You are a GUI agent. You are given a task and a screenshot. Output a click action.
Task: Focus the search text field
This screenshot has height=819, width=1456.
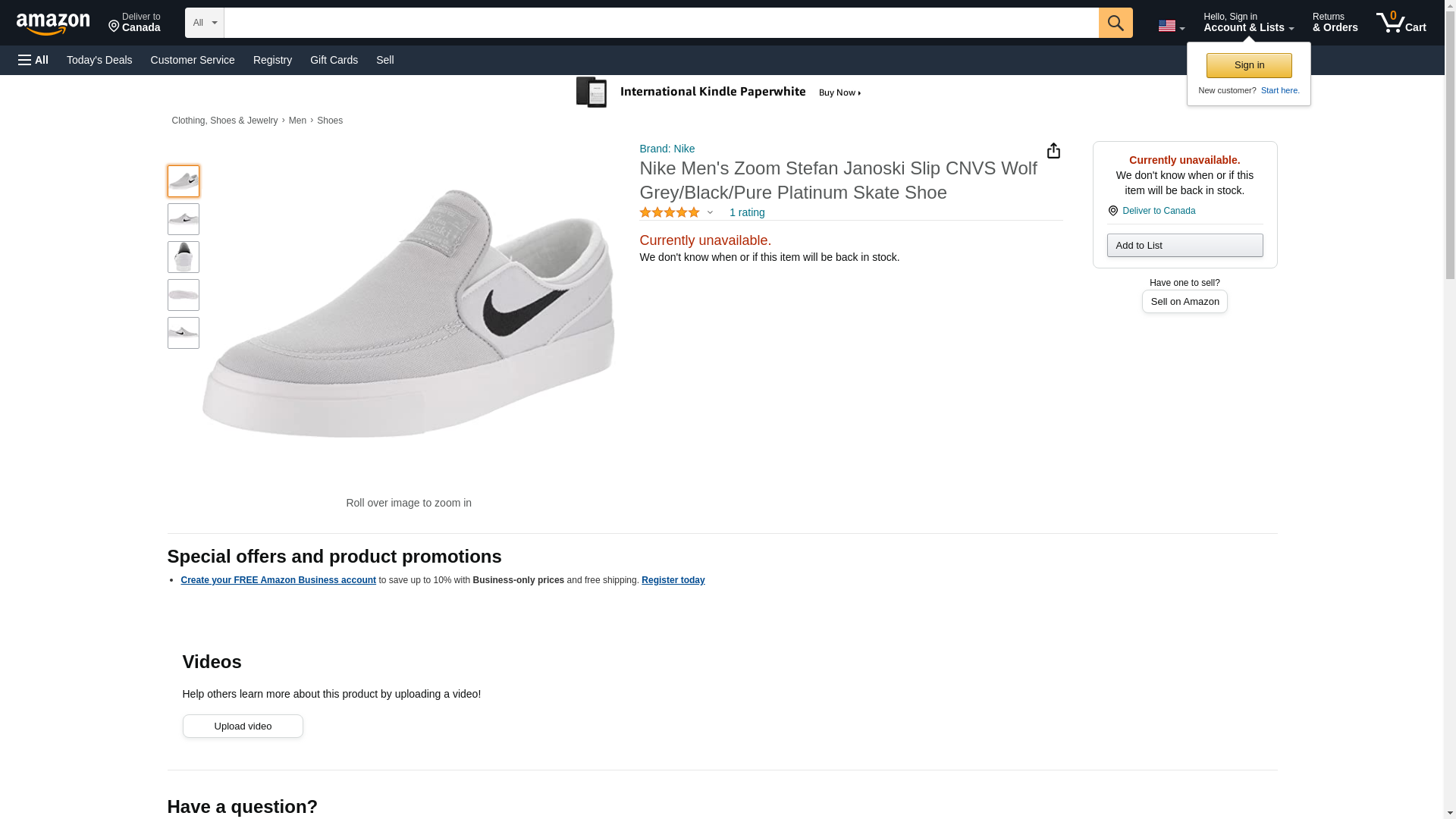[661, 23]
